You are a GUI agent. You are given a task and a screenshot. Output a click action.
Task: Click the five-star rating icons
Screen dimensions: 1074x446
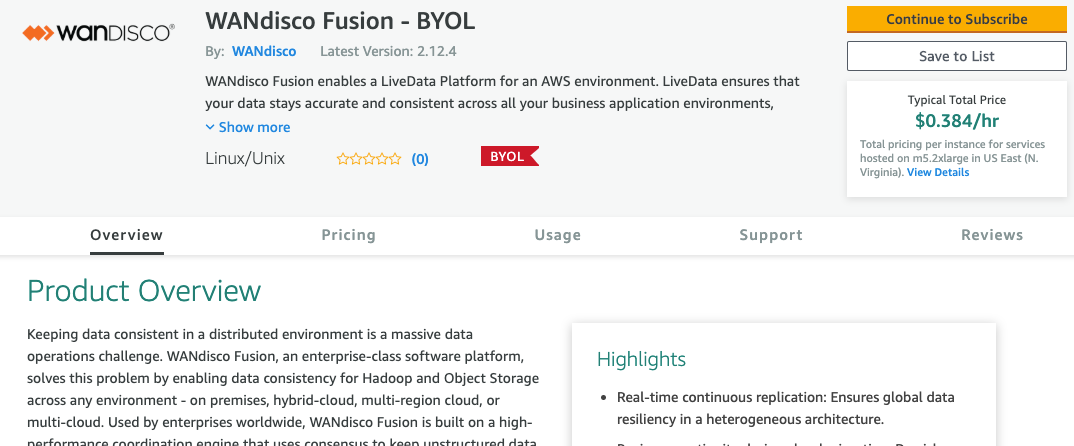coord(369,160)
